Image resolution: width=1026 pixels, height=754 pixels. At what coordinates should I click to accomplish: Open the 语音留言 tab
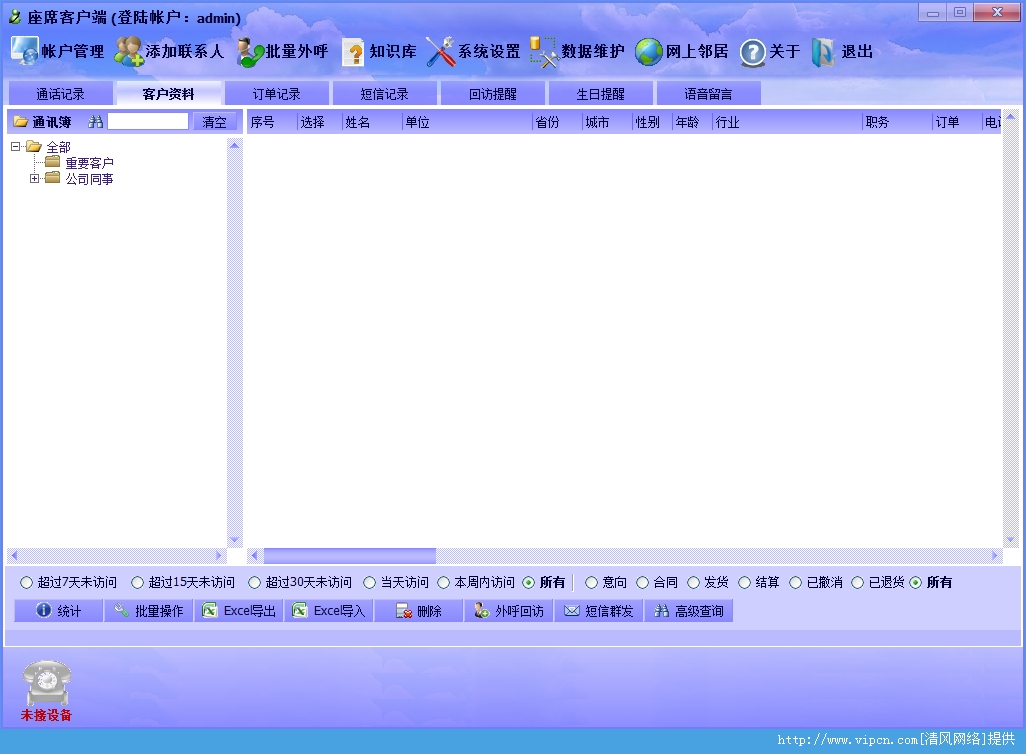708,94
